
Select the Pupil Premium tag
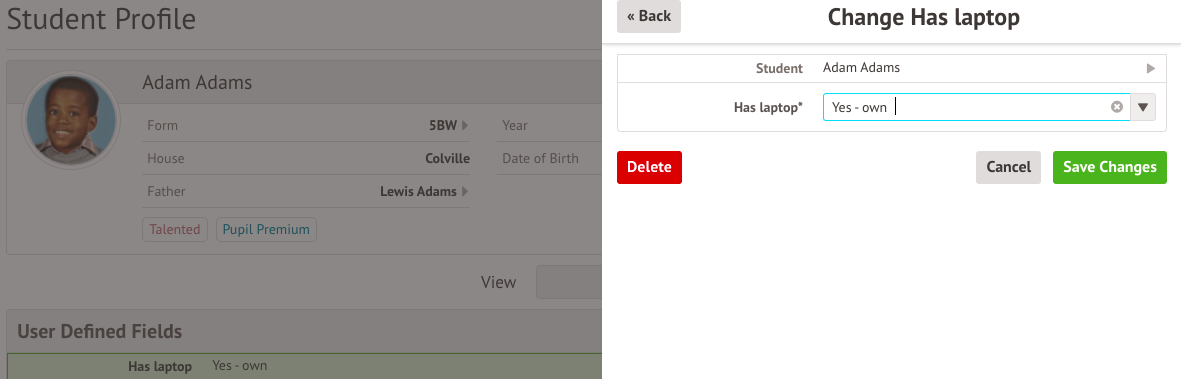point(266,230)
